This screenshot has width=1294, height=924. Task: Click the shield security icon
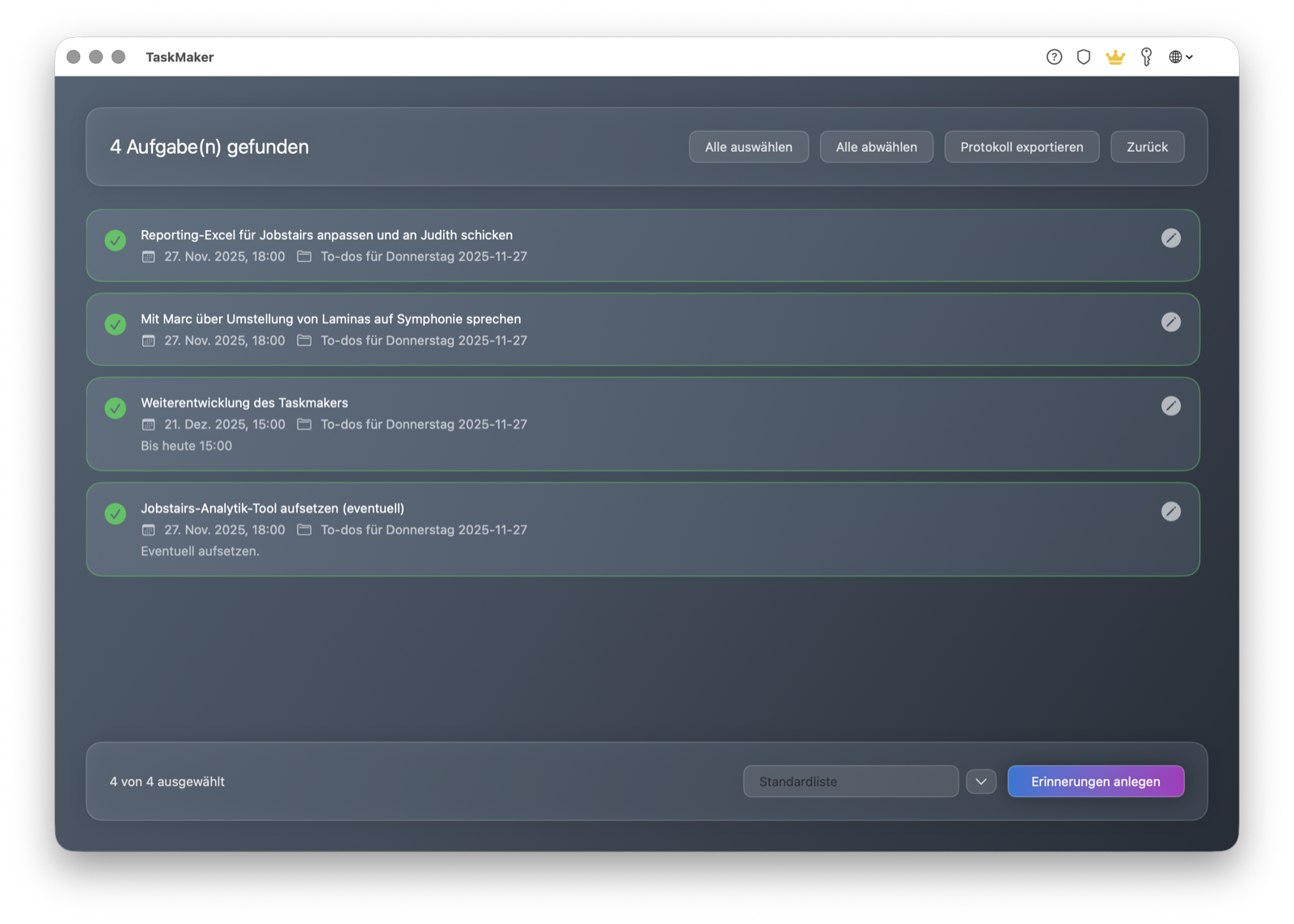coord(1084,57)
